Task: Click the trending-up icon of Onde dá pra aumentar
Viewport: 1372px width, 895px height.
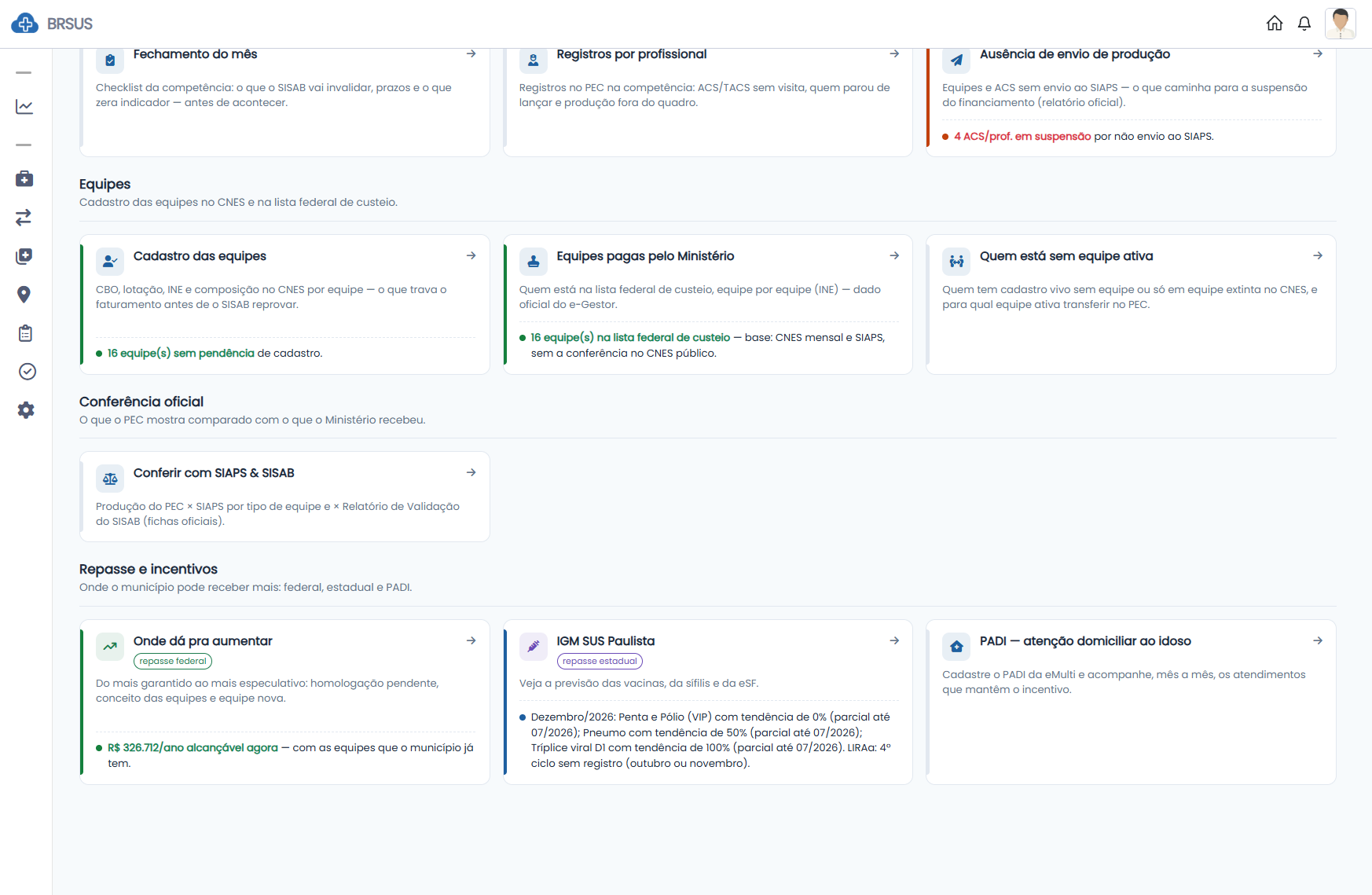Action: click(110, 647)
